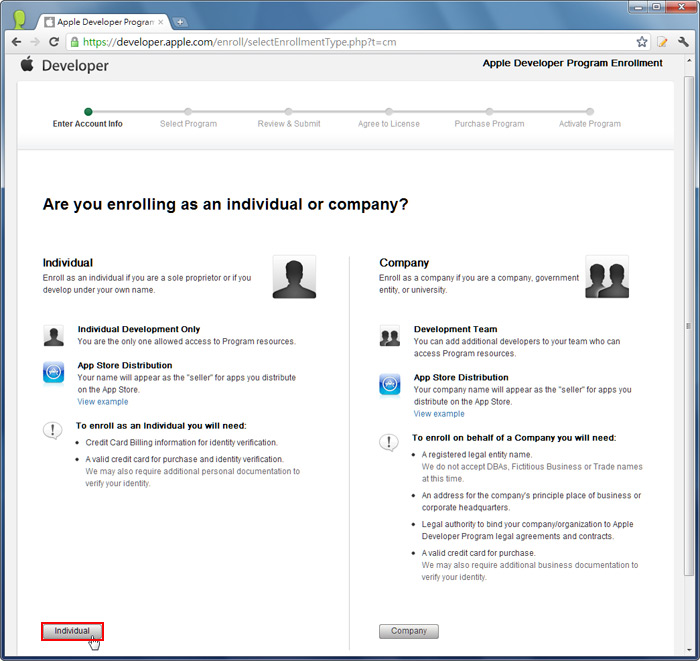Screen dimensions: 700x661
Task: Minimize the browser window
Action: [x=639, y=7]
